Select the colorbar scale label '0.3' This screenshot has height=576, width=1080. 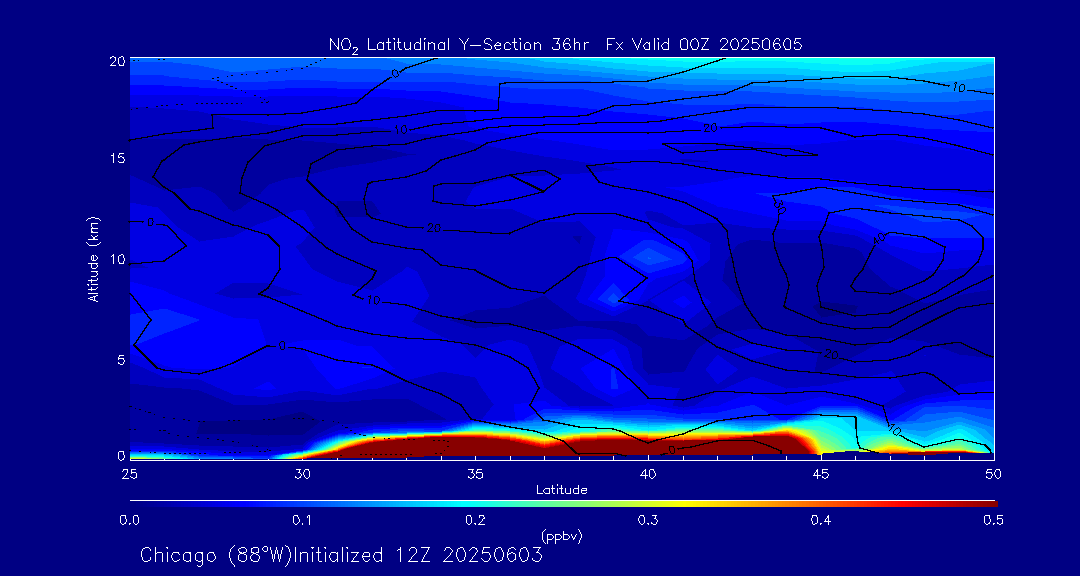click(648, 521)
